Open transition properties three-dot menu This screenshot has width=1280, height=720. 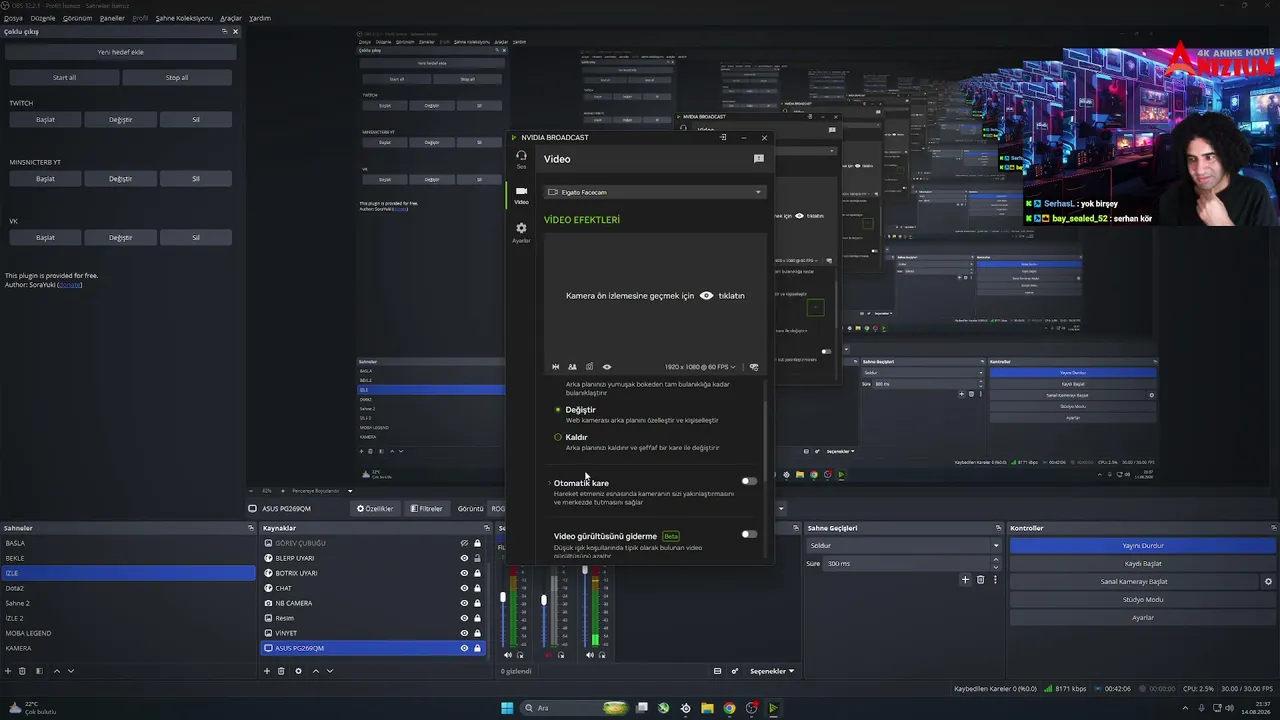click(x=995, y=580)
